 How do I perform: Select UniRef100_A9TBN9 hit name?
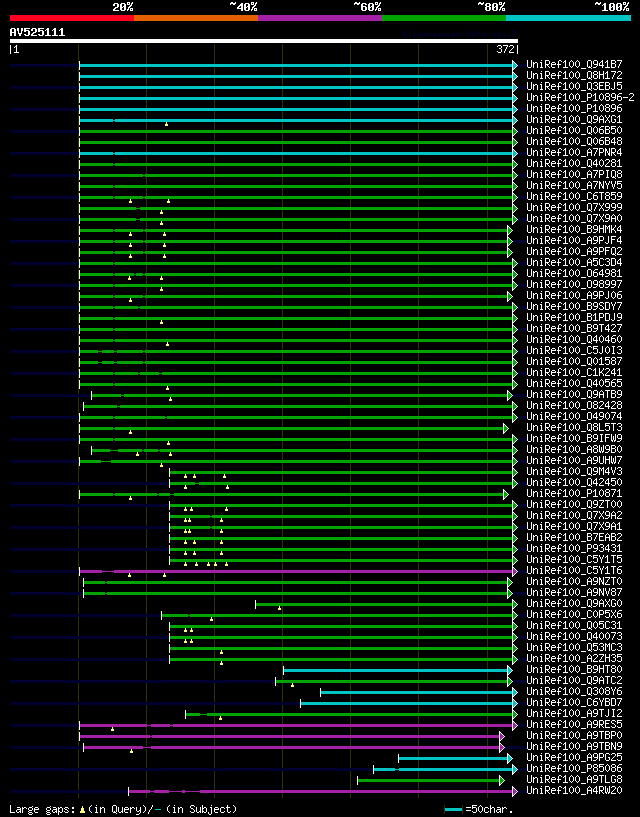pos(574,747)
